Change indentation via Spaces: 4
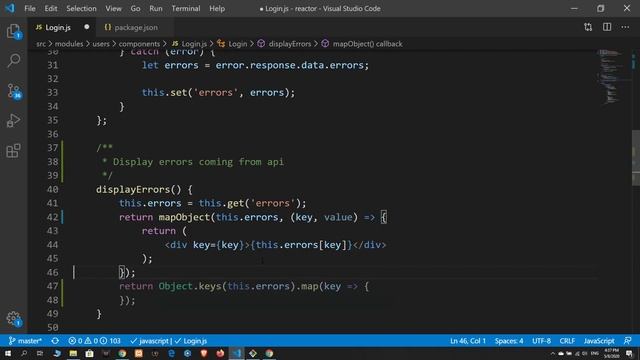Screen dimensions: 640x360 pos(509,341)
